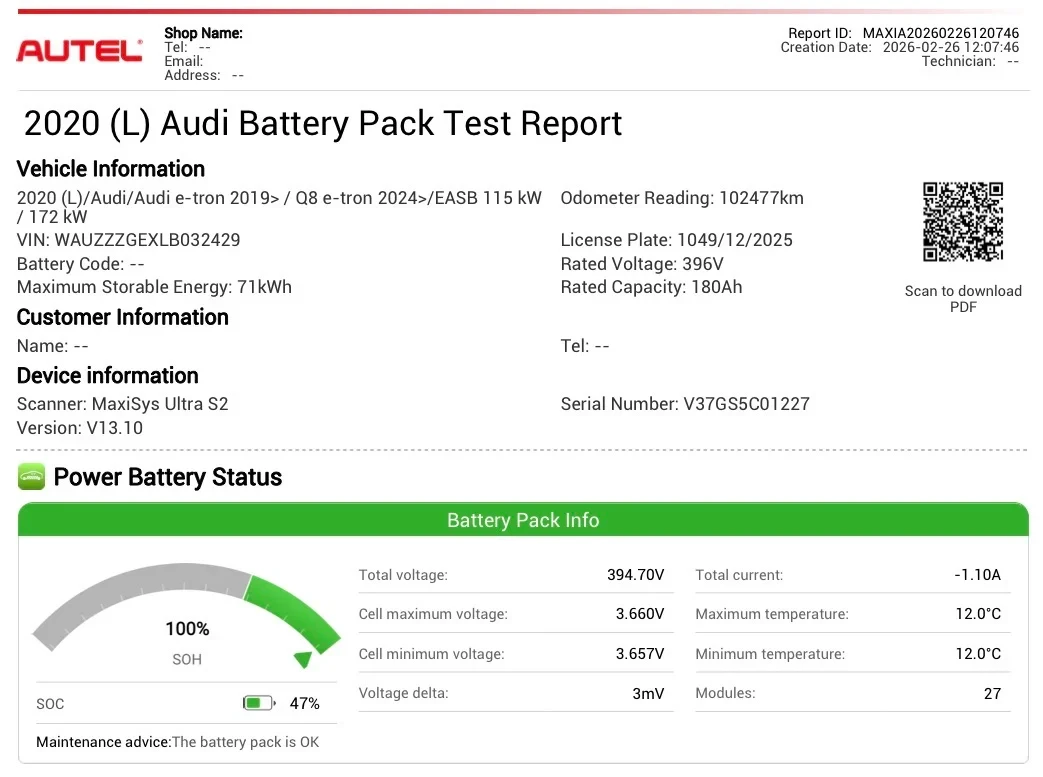Click the SOC label

50,704
